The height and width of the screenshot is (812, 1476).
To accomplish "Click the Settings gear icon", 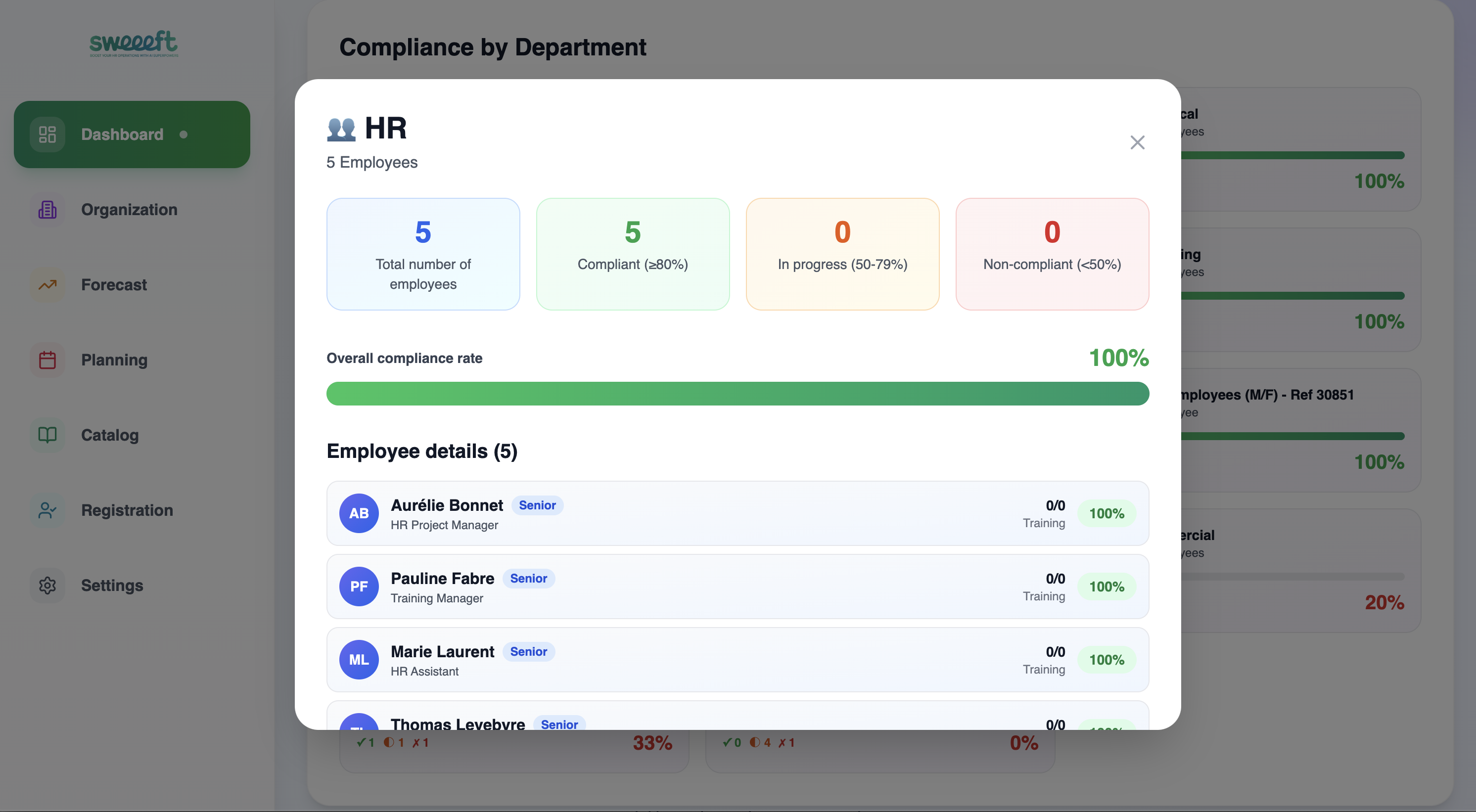I will [x=47, y=585].
